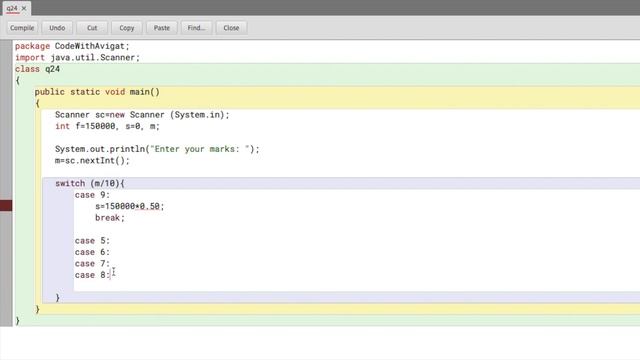Open the Find... dialog
Viewport: 640px width, 360px height.
[x=196, y=28]
